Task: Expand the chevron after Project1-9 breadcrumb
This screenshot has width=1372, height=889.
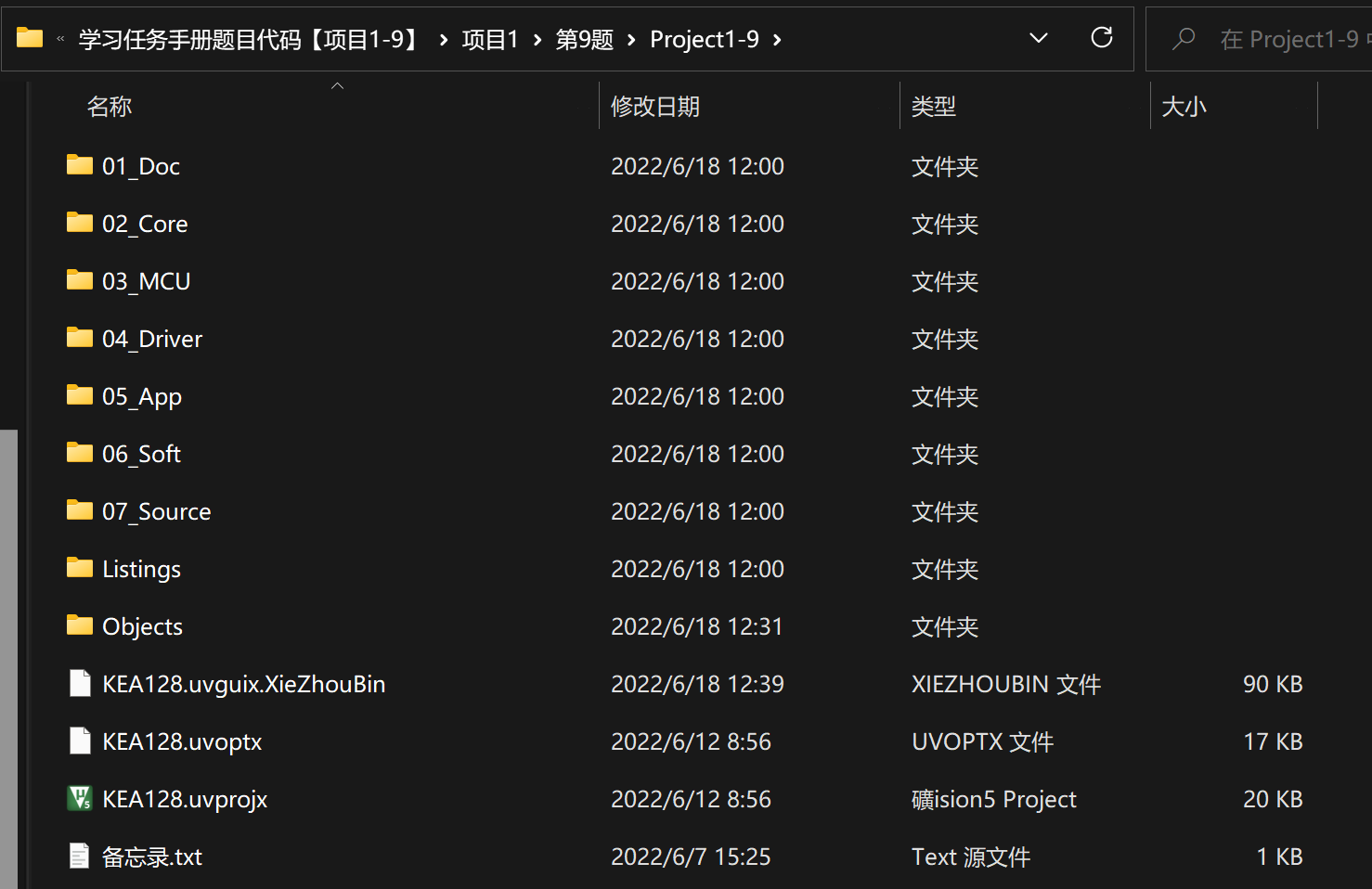Action: (777, 40)
